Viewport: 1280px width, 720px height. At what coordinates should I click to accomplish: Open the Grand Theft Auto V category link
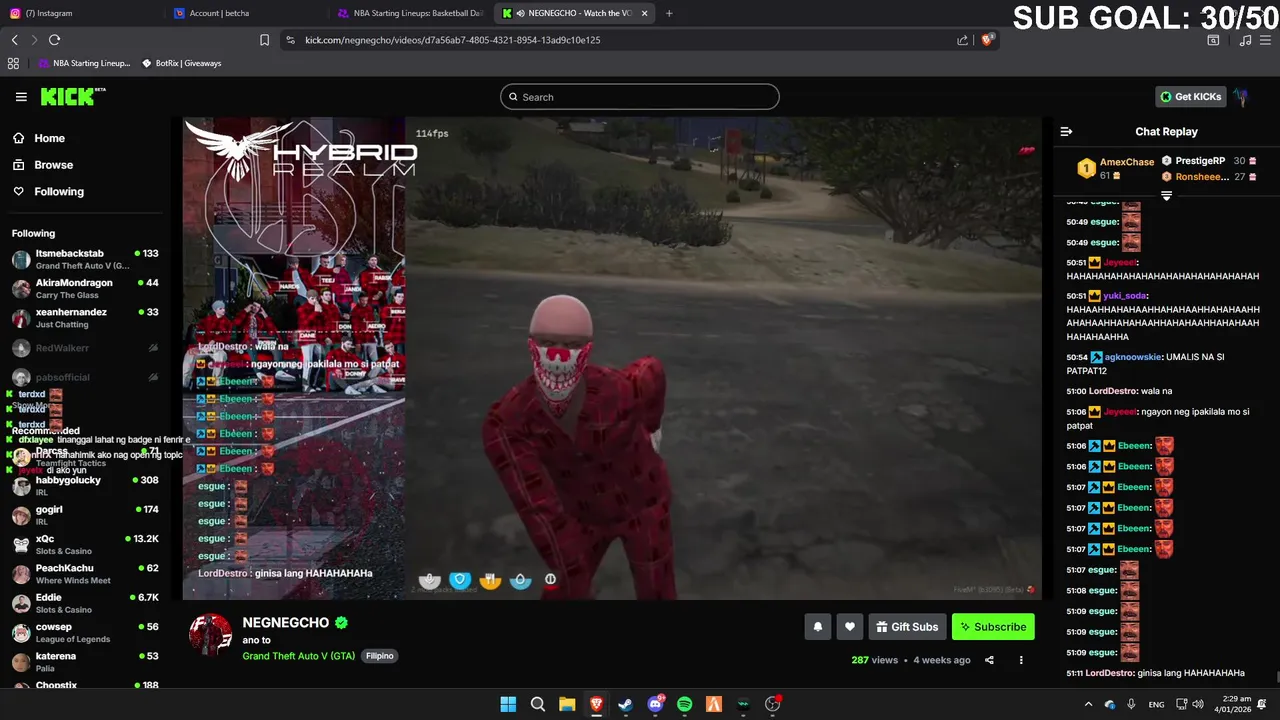click(298, 656)
